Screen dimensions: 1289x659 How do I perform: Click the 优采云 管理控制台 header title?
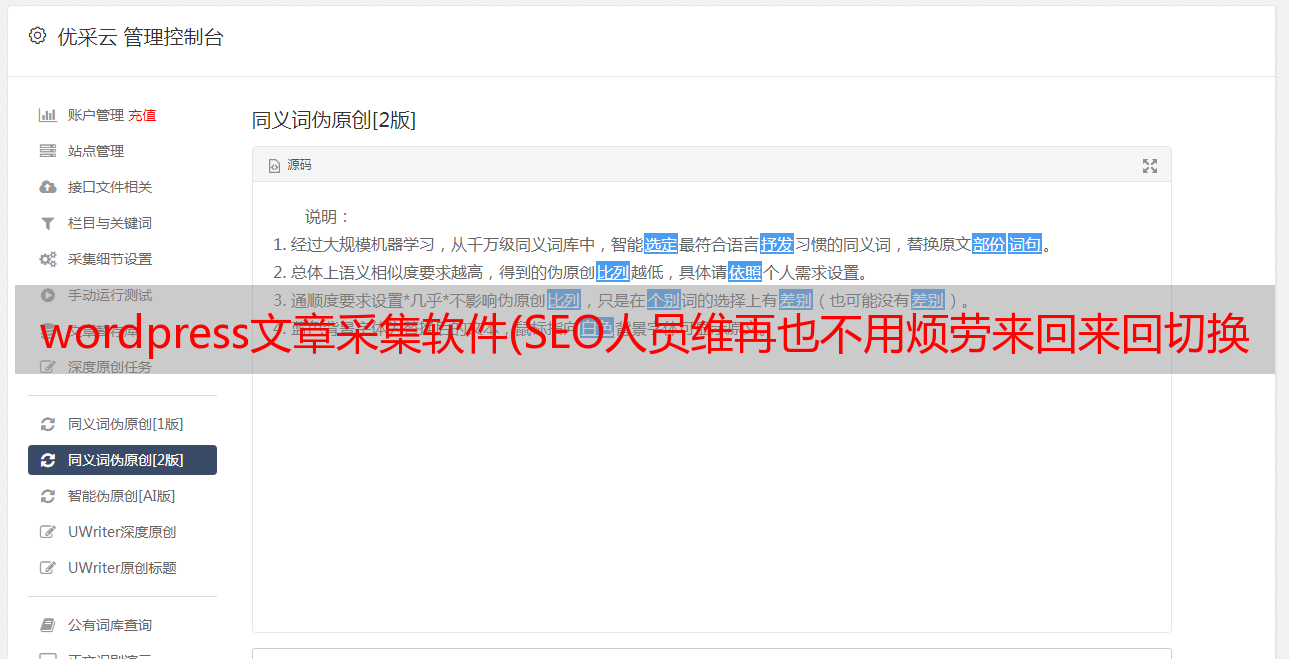(x=140, y=37)
